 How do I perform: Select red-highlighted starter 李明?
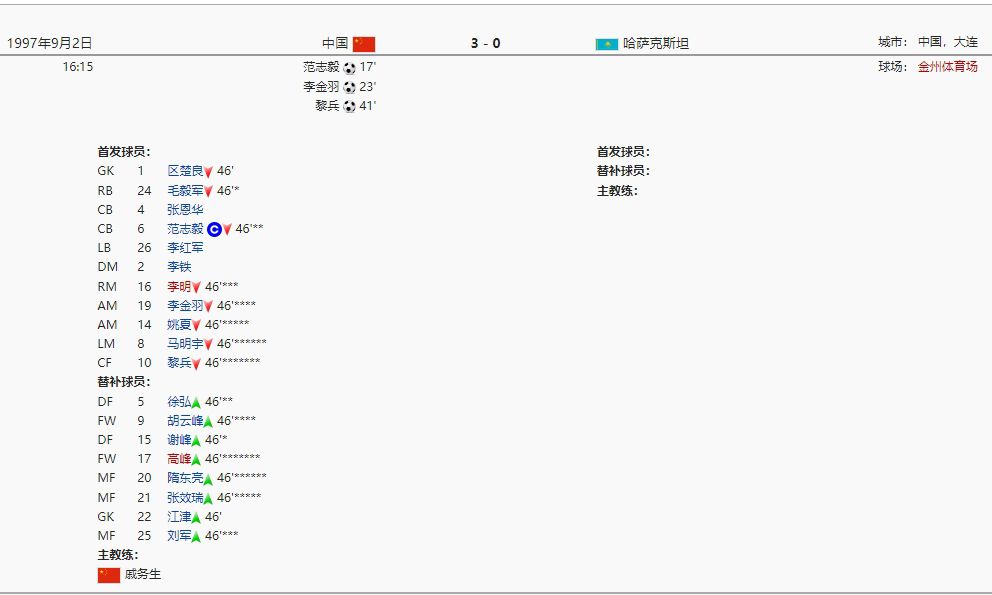pyautogui.click(x=179, y=286)
